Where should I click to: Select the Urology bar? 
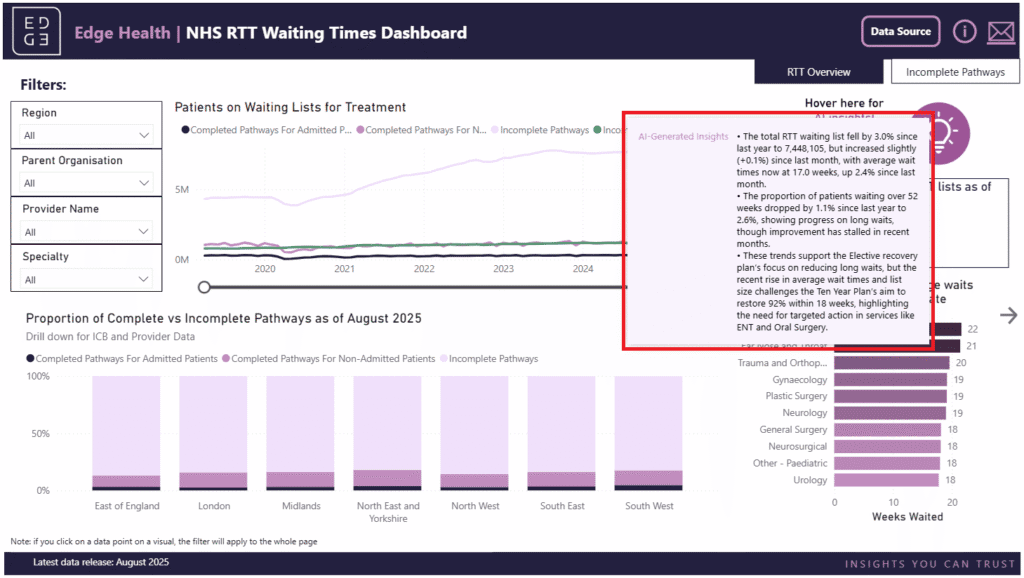point(886,480)
